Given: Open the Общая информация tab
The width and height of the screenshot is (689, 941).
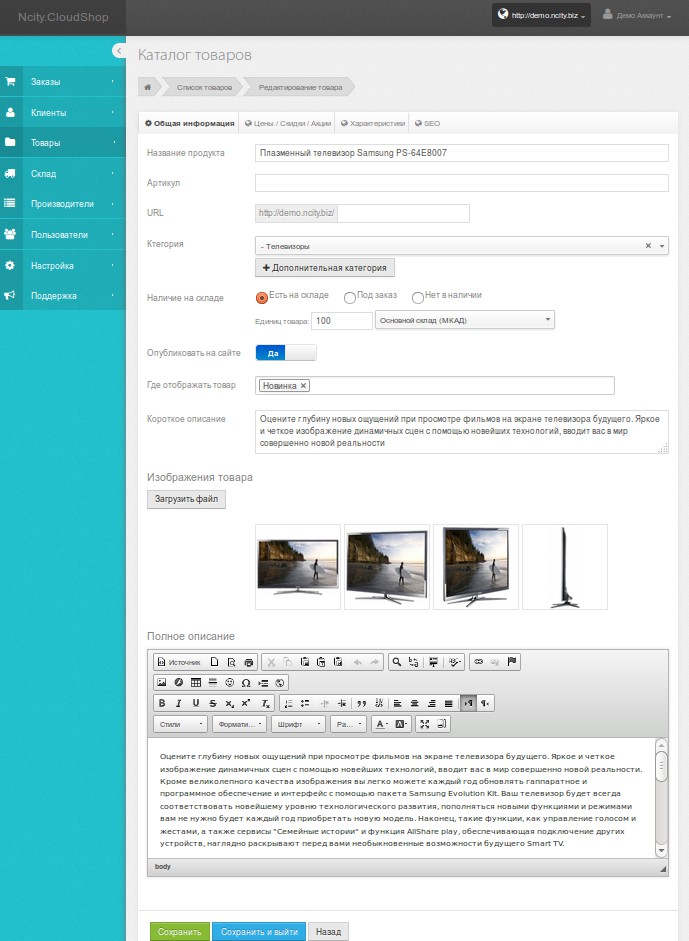Looking at the screenshot, I should (190, 123).
